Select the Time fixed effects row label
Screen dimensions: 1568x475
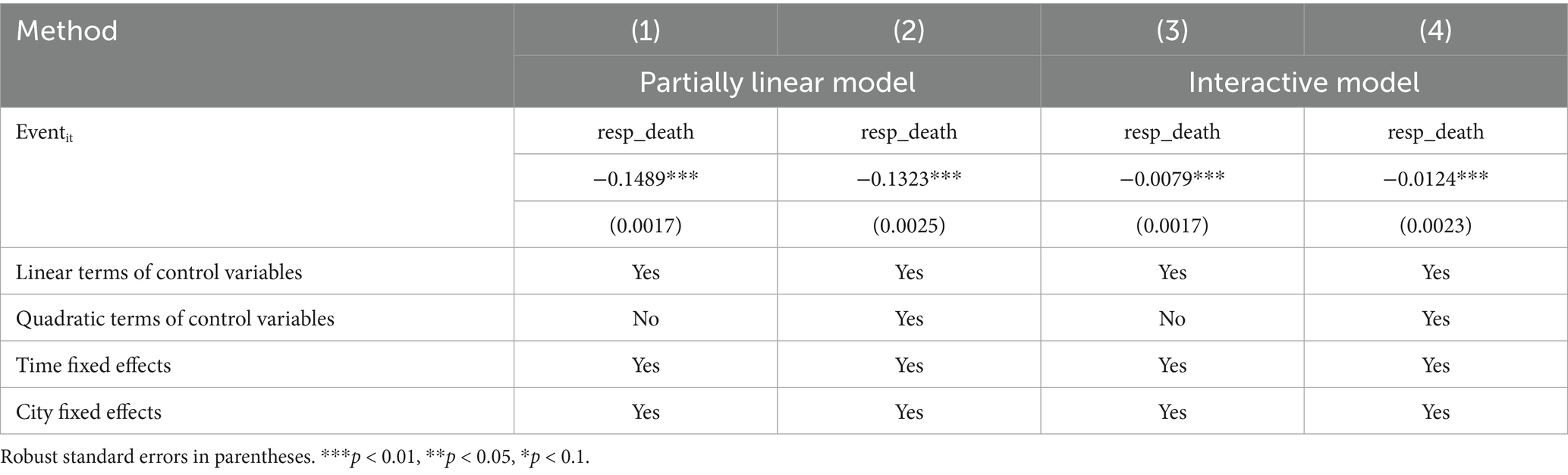coord(93,366)
